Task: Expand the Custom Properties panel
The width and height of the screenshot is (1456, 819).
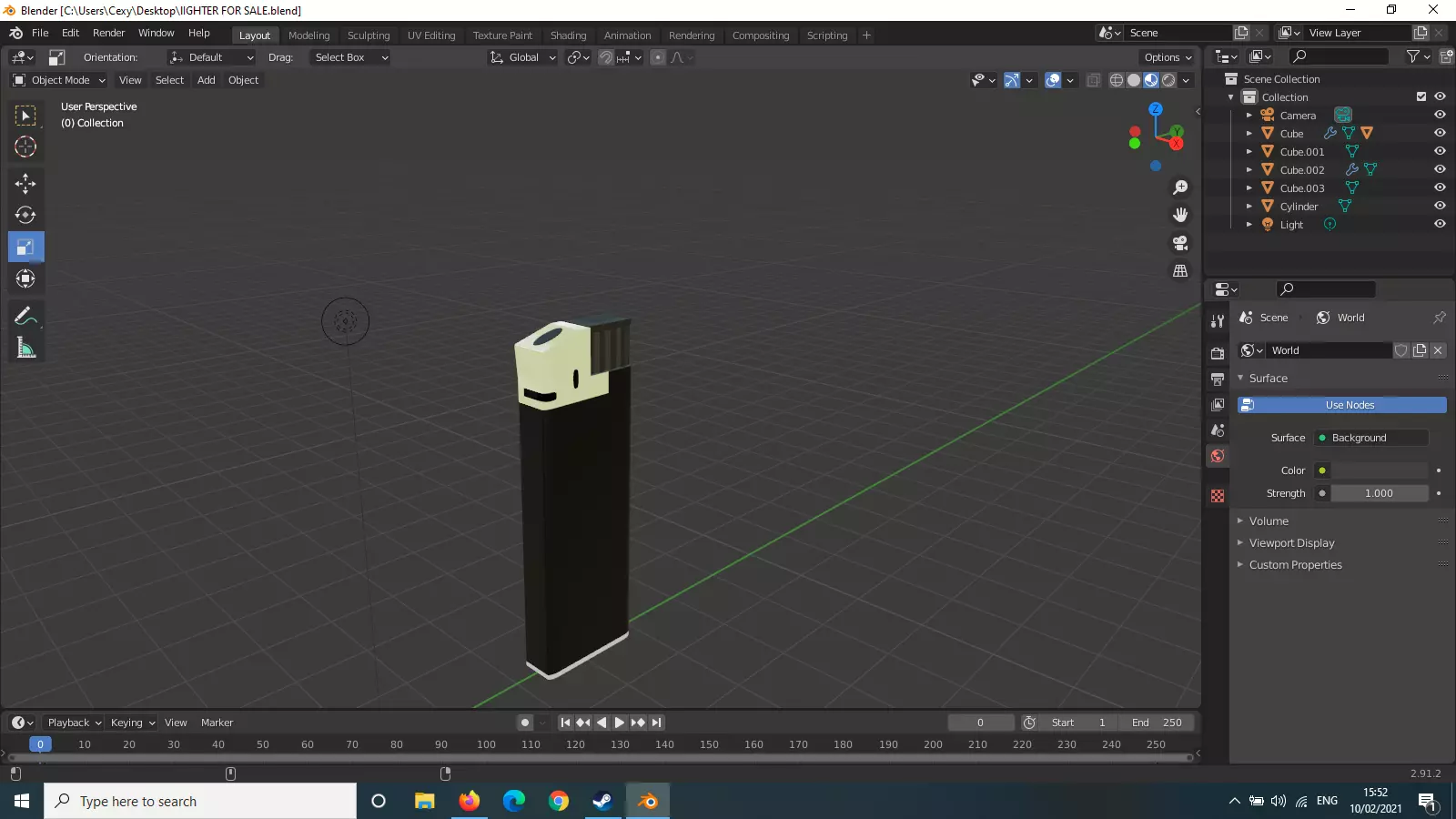Action: (x=1295, y=565)
